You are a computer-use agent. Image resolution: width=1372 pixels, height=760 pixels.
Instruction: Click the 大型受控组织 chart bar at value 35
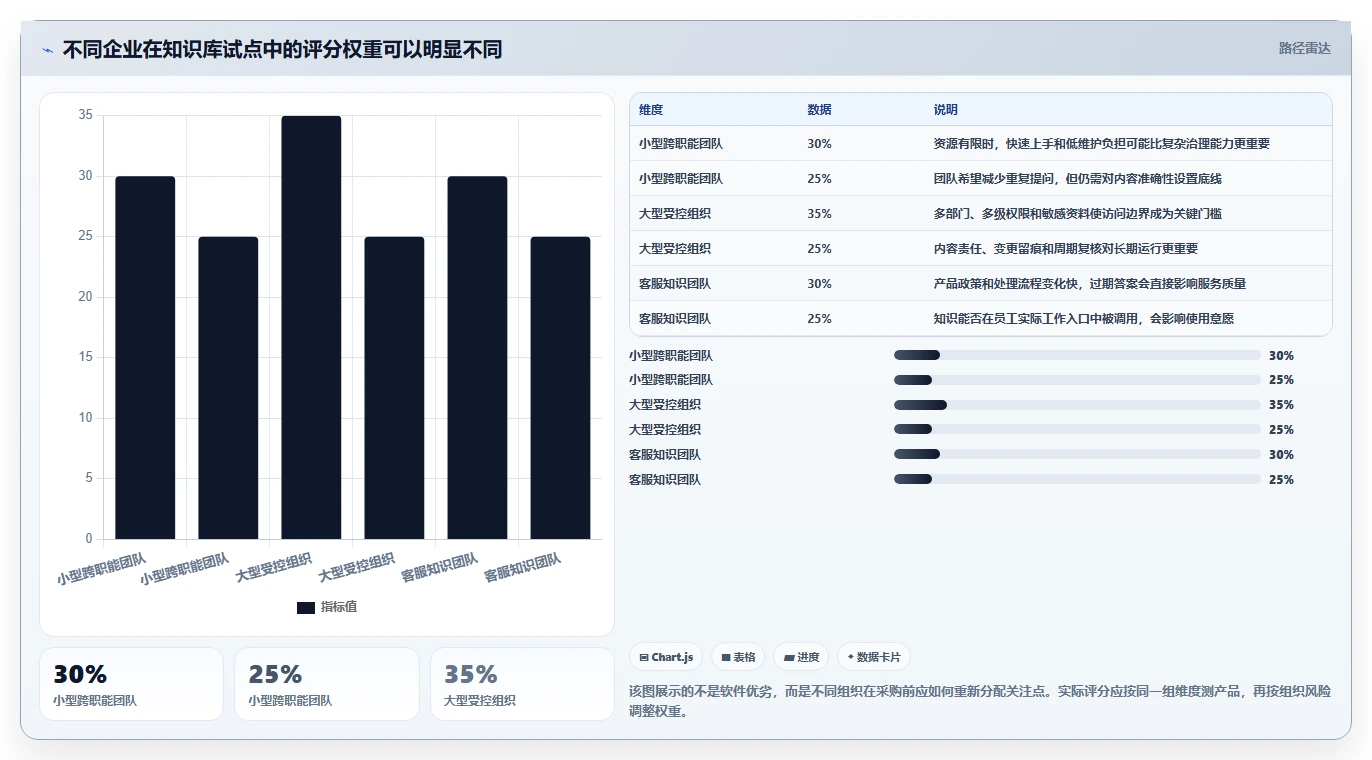coord(311,327)
